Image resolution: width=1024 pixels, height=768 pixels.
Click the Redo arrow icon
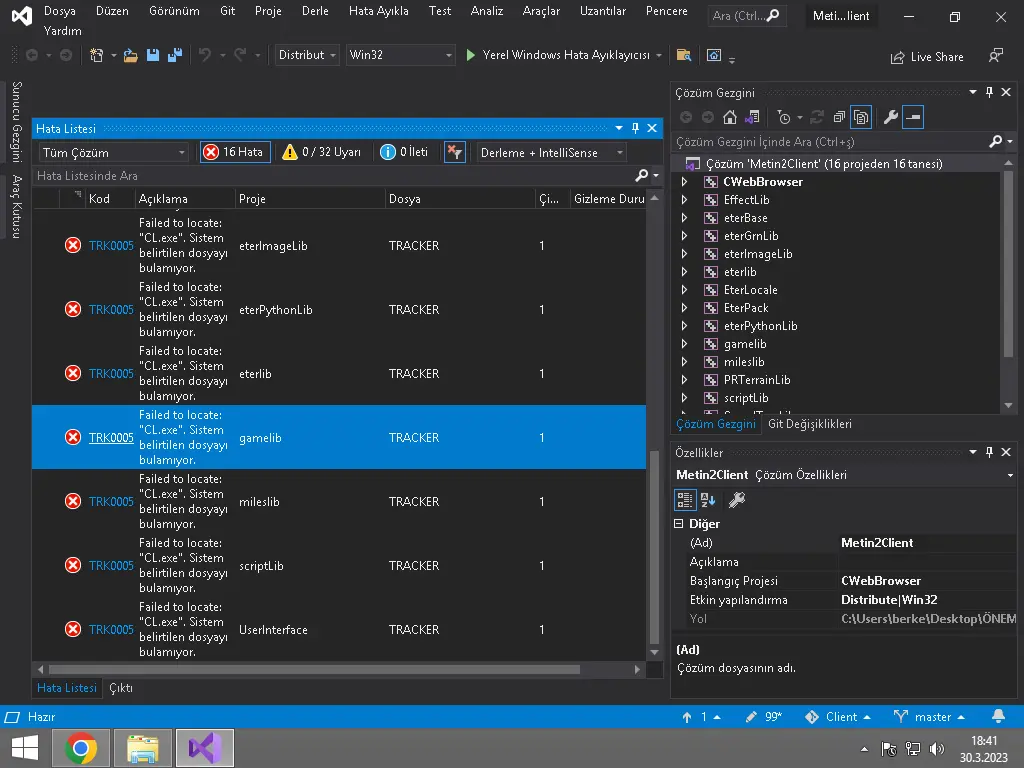[240, 56]
